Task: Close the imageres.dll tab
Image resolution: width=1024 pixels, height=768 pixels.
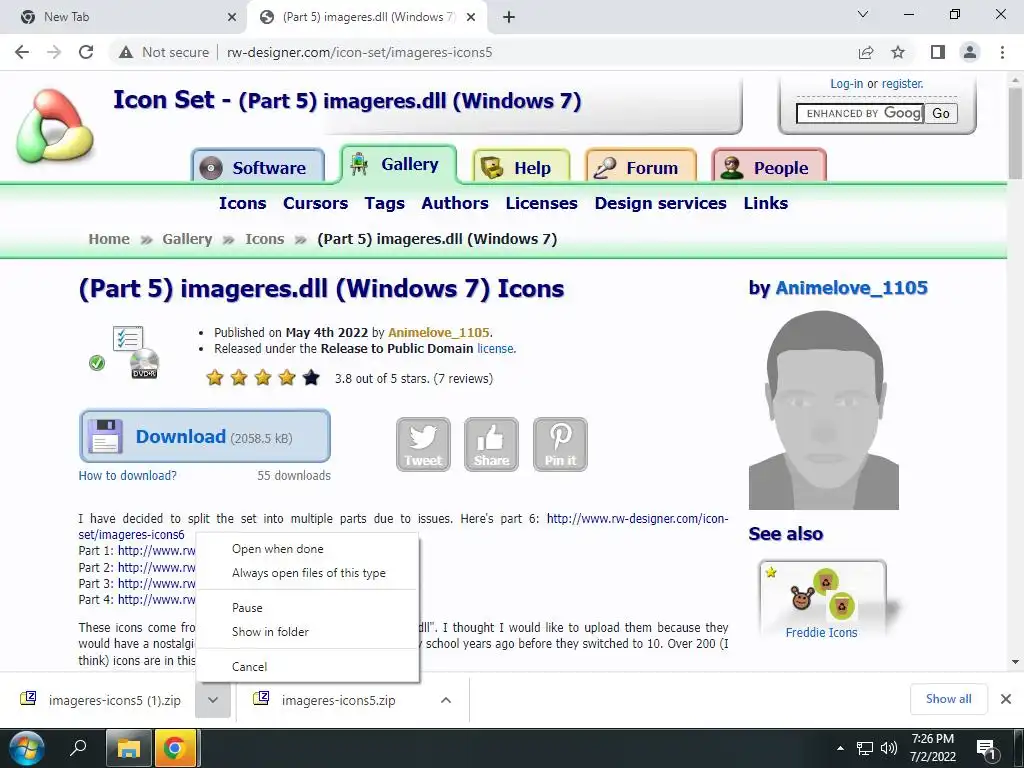Action: coord(471,17)
